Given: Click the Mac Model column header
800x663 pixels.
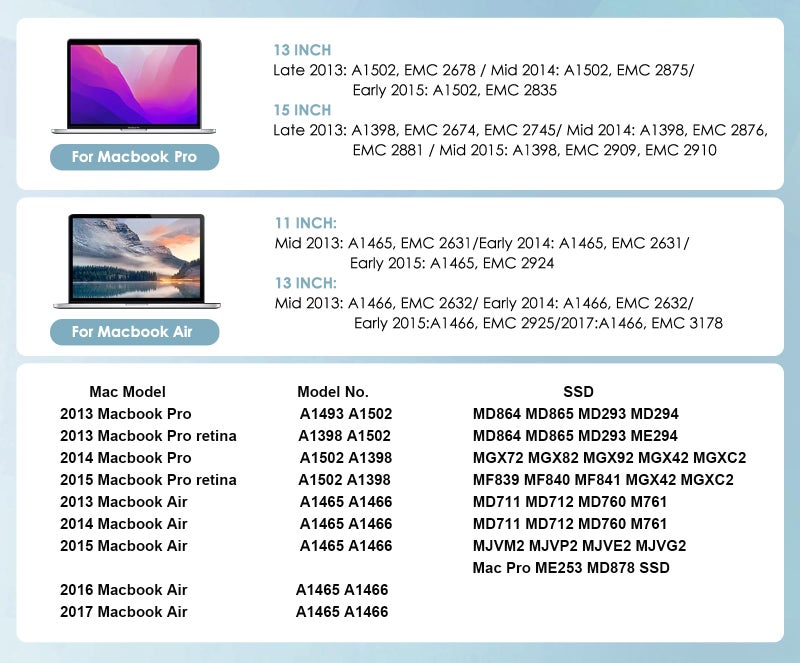Looking at the screenshot, I should [128, 391].
